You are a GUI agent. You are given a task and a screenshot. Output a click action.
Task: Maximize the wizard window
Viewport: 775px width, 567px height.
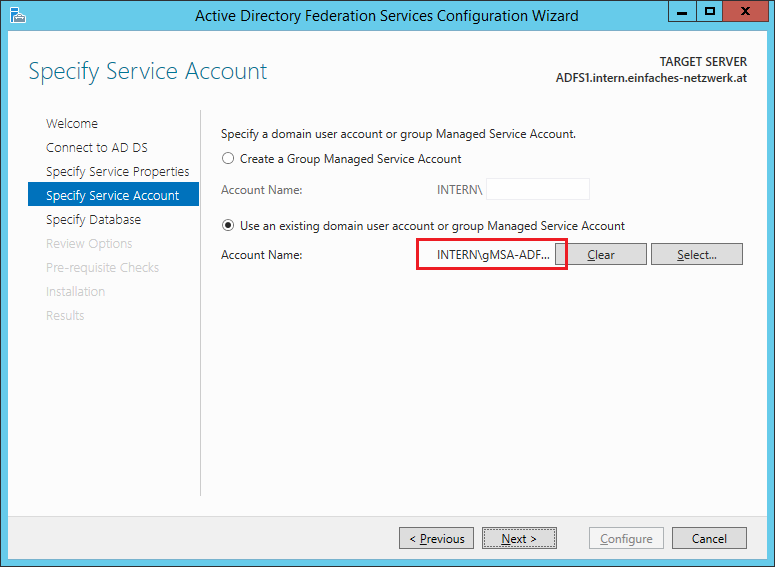click(x=710, y=12)
